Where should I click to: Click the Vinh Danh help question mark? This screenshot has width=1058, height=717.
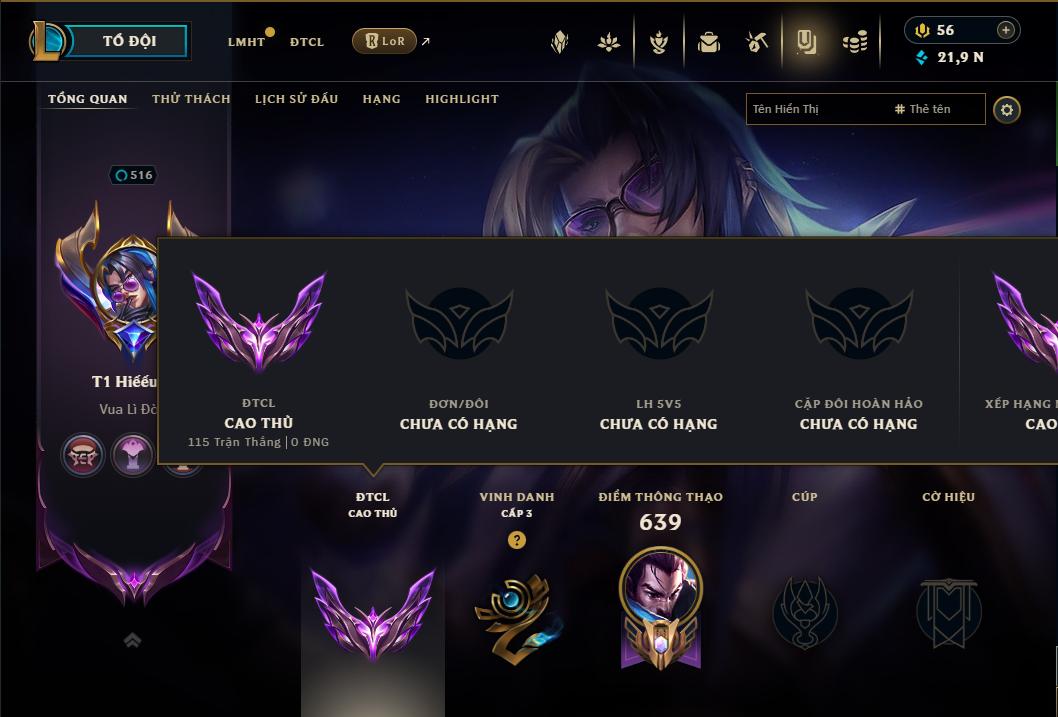point(517,540)
